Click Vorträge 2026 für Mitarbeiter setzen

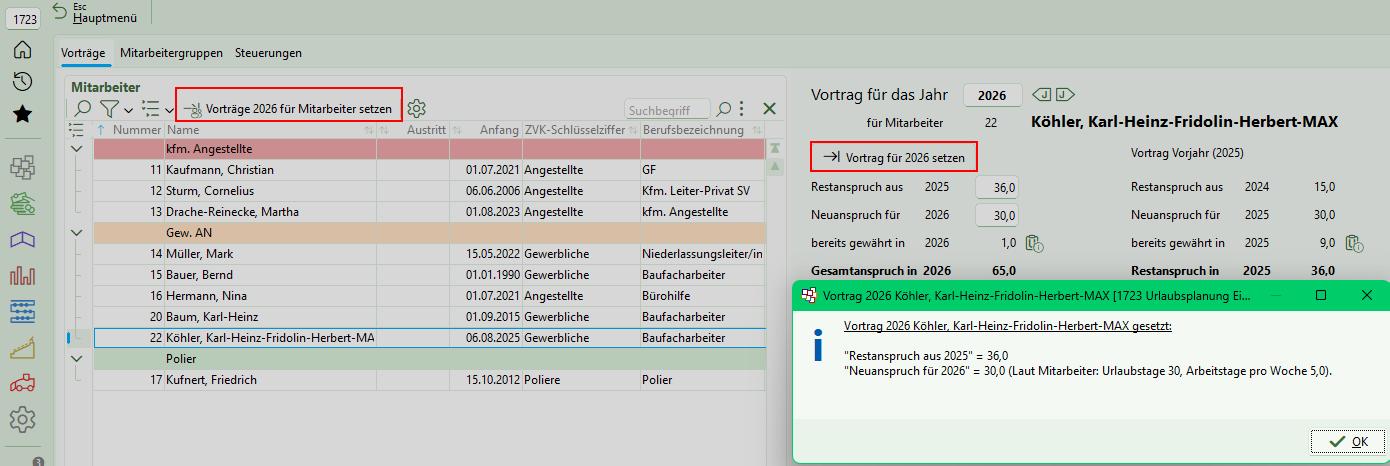[290, 108]
